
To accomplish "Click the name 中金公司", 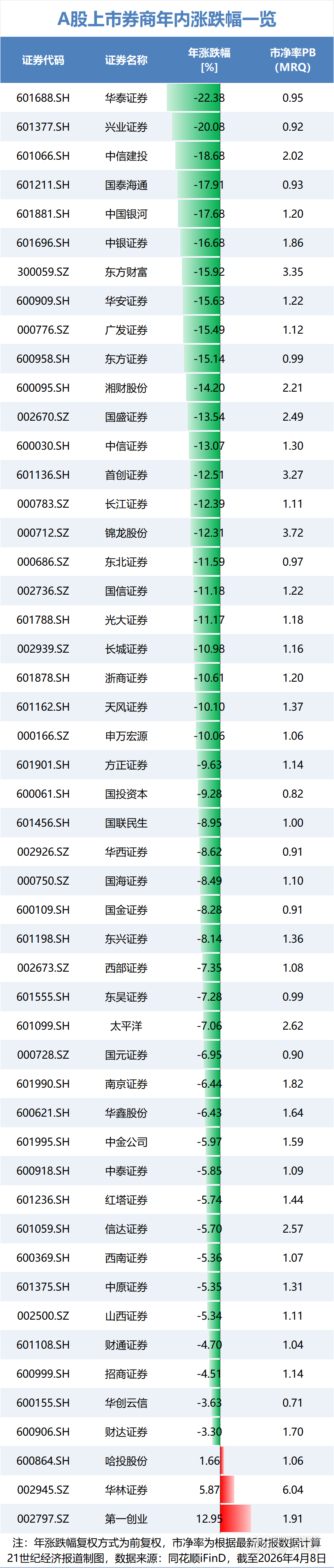I will [126, 1142].
